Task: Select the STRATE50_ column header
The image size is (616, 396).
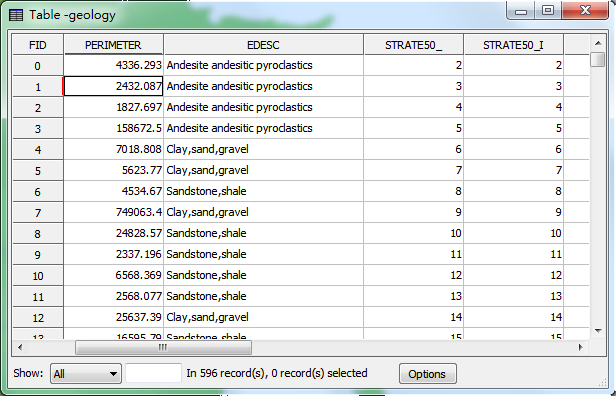Action: coord(414,45)
